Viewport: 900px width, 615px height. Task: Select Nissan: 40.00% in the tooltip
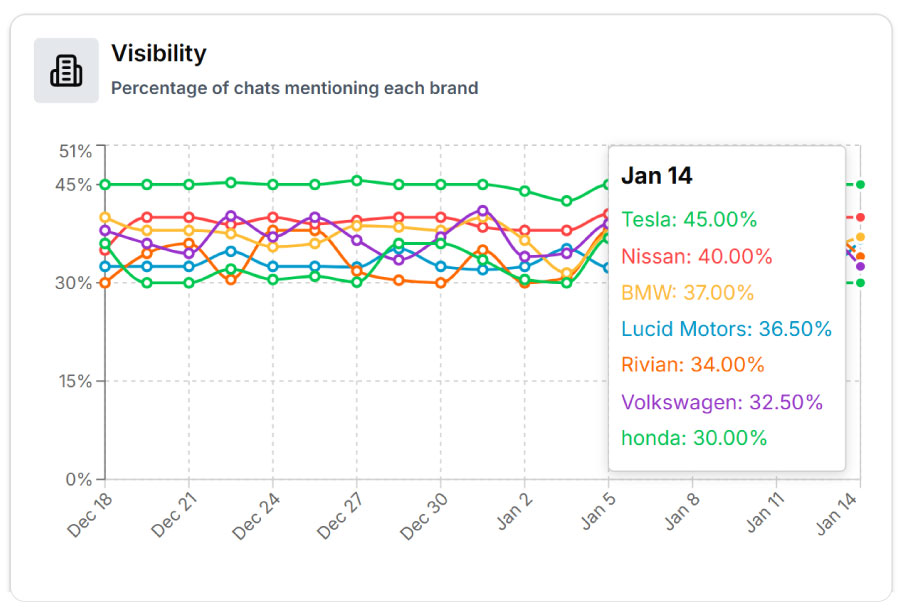696,256
